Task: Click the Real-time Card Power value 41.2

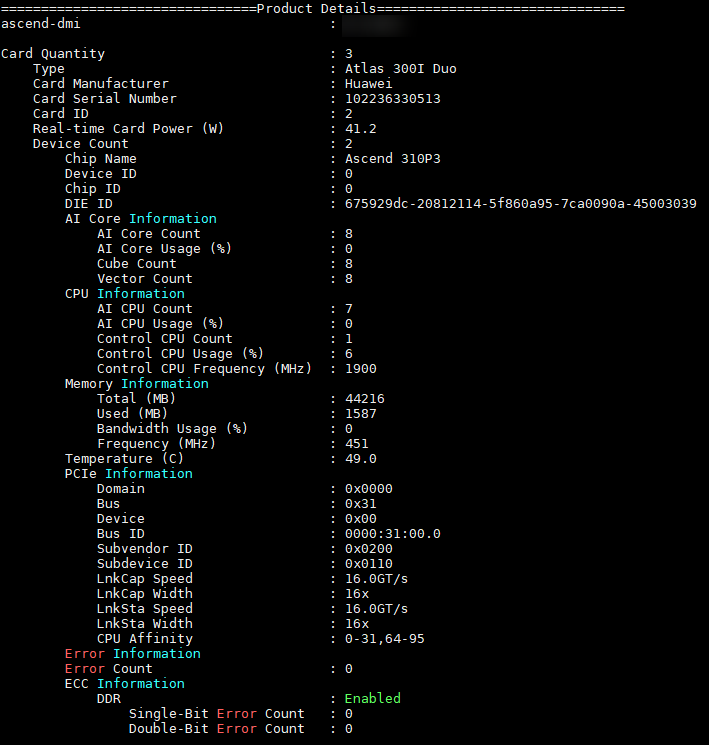Action: click(x=361, y=129)
